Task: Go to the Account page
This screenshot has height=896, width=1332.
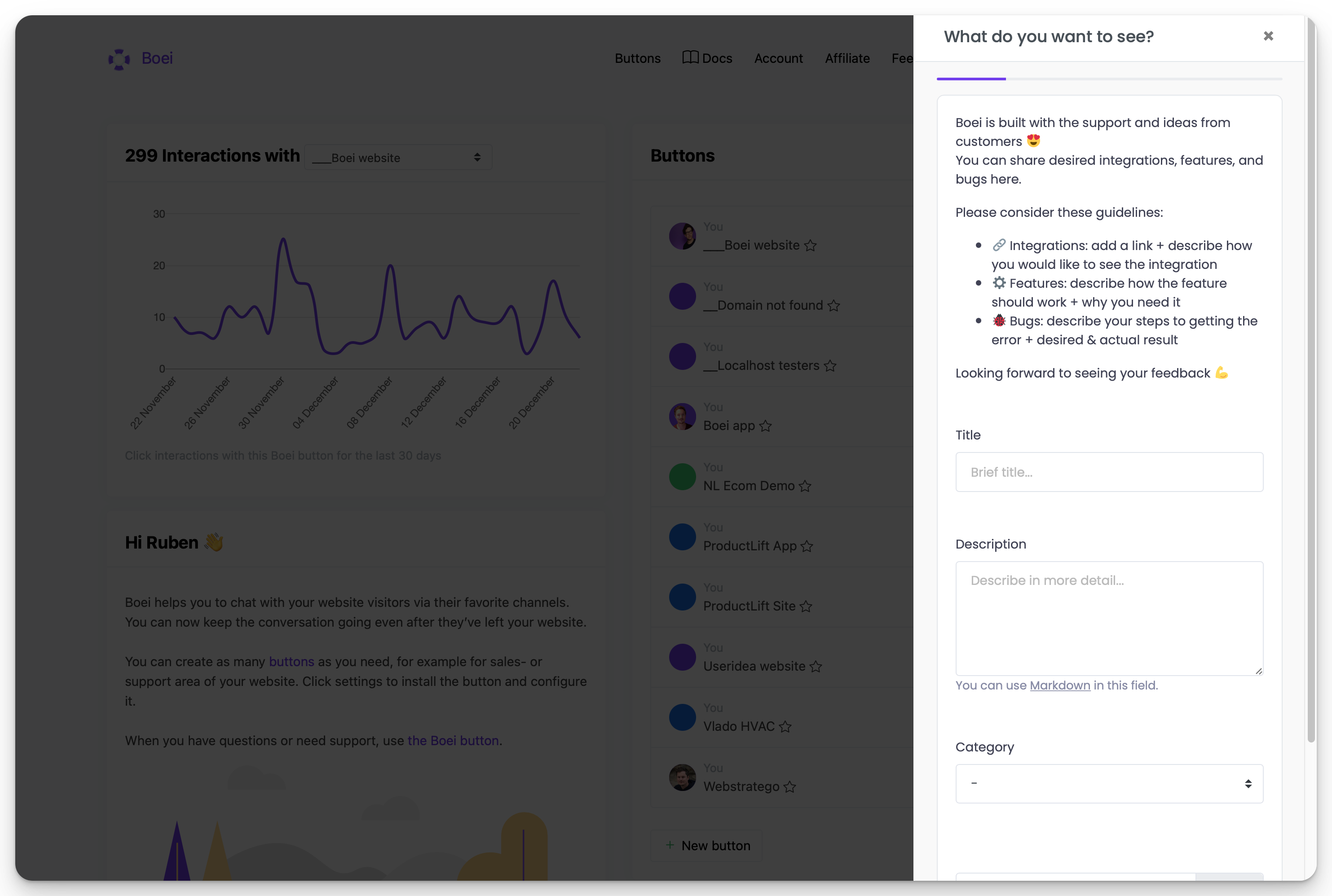Action: click(778, 58)
